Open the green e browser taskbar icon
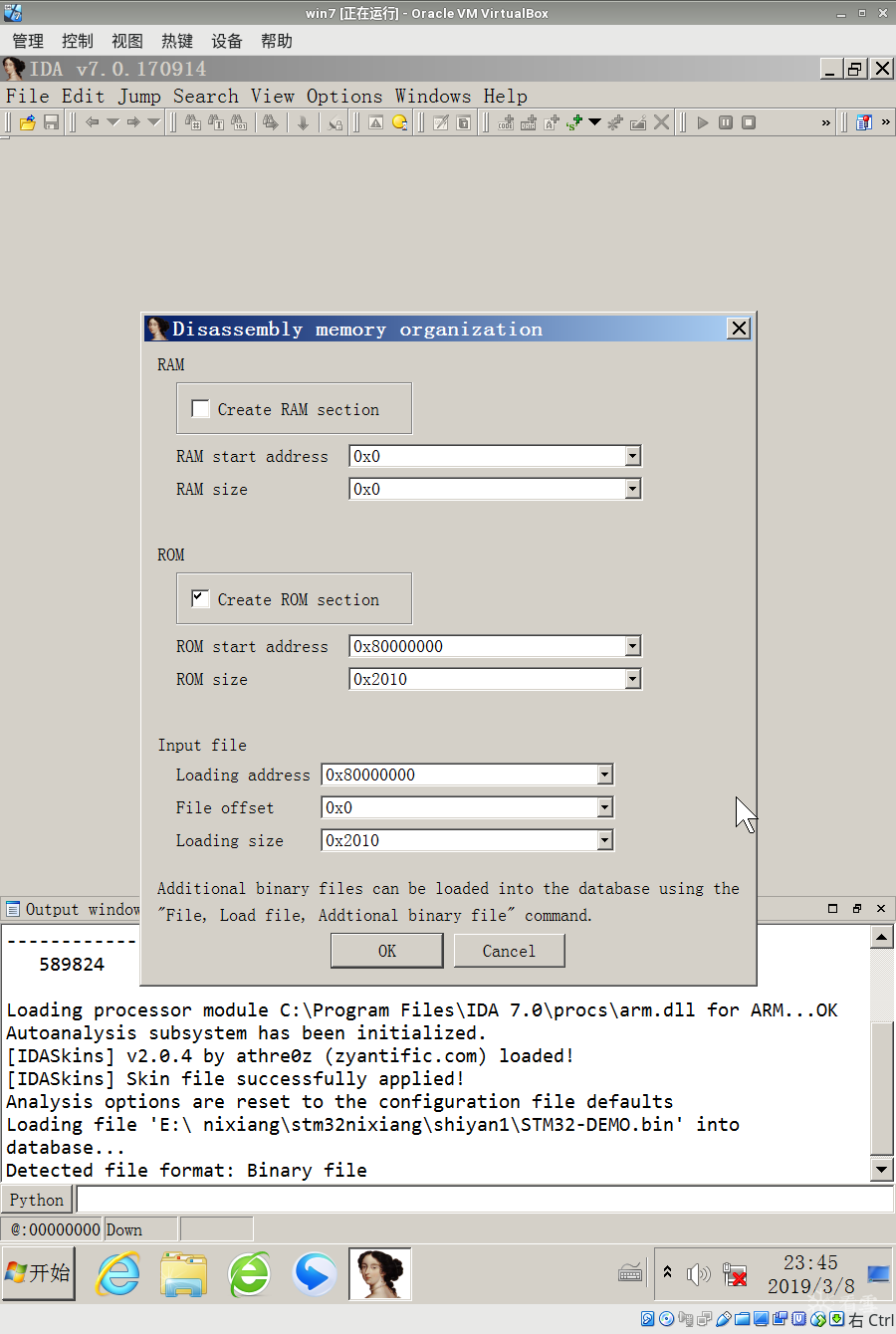Image resolution: width=896 pixels, height=1334 pixels. click(250, 1273)
